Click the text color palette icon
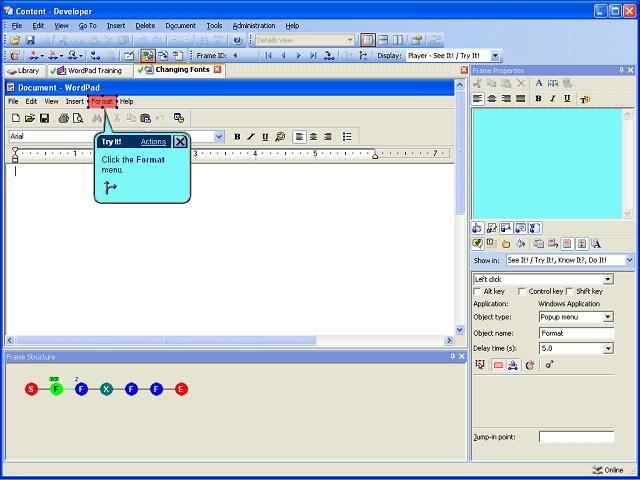This screenshot has height=480, width=640. click(586, 99)
